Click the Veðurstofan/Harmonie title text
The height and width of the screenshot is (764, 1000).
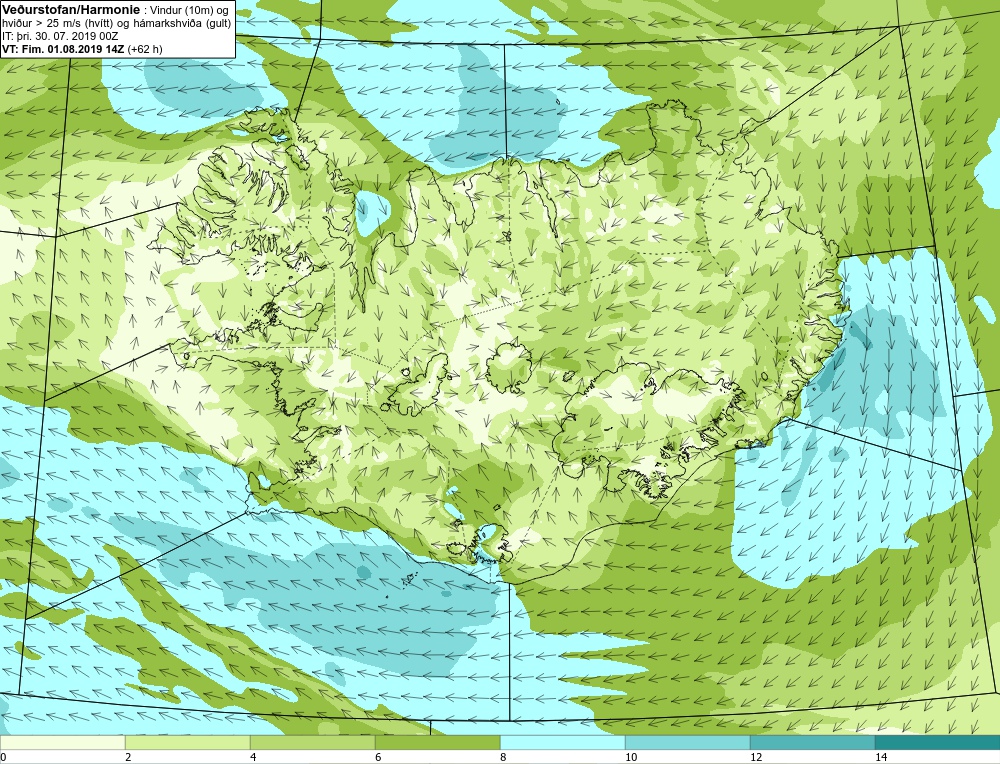pos(70,10)
